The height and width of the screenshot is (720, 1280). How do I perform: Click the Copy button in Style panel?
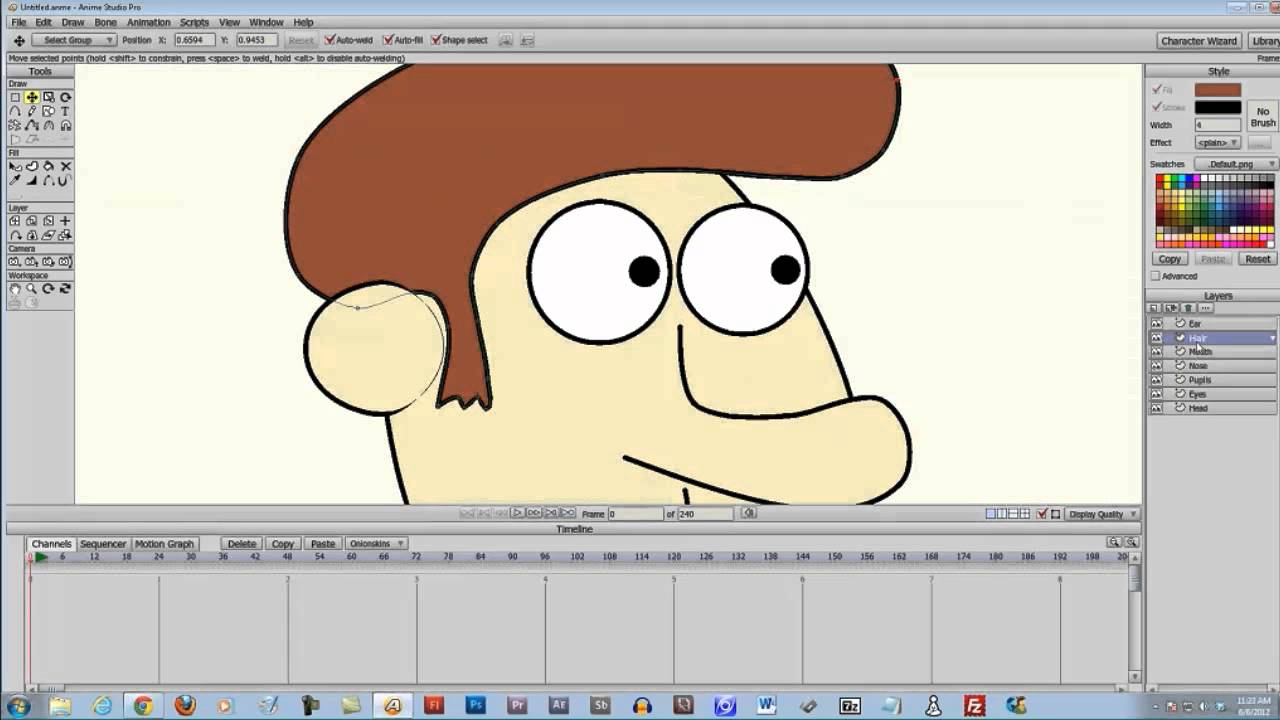[x=1170, y=259]
